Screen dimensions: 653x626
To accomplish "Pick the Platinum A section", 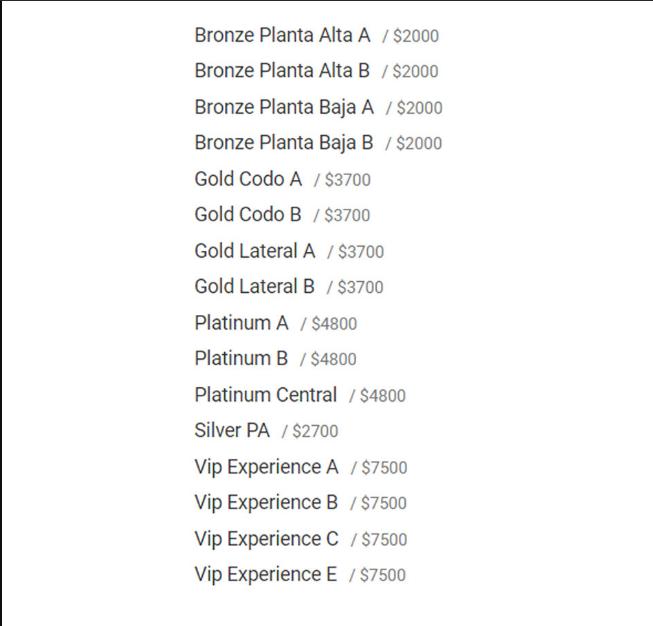I will (241, 323).
